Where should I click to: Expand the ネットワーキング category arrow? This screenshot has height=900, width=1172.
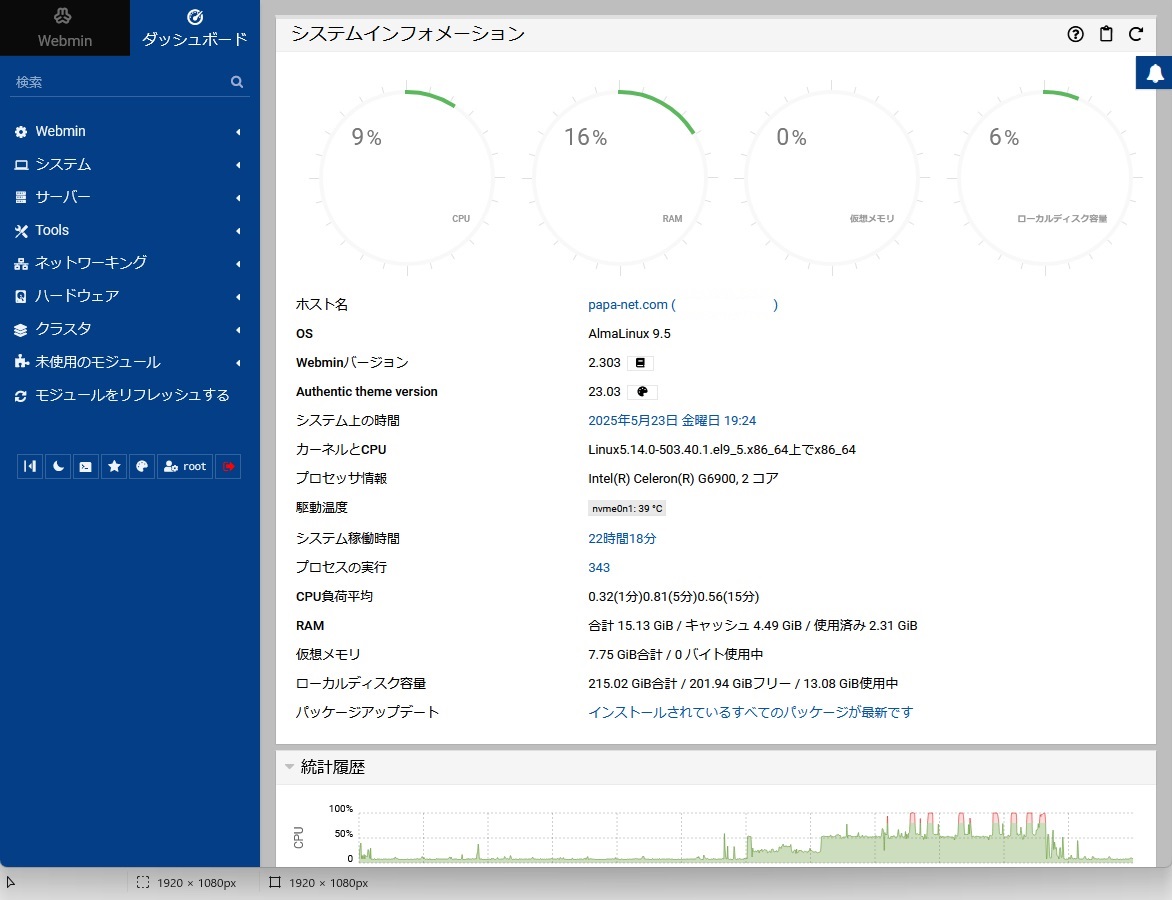238,263
